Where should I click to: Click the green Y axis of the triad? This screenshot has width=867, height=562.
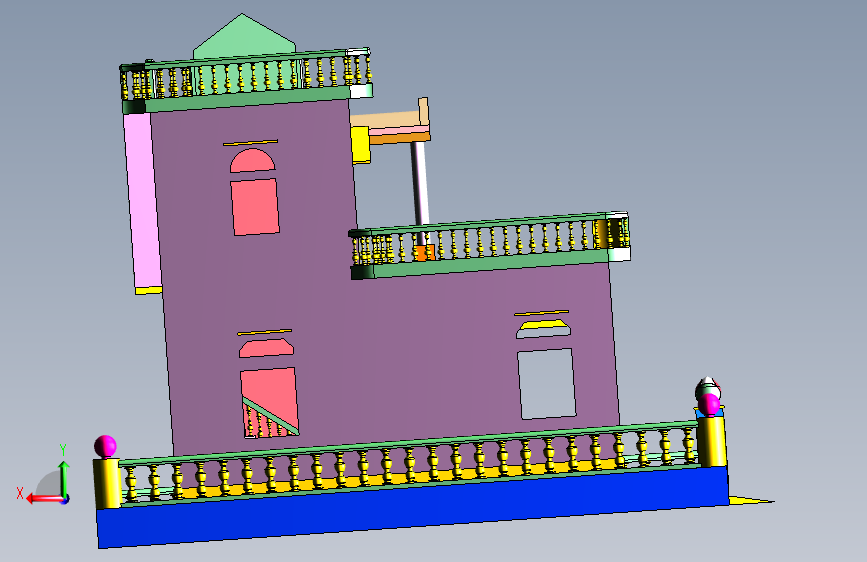pos(64,479)
